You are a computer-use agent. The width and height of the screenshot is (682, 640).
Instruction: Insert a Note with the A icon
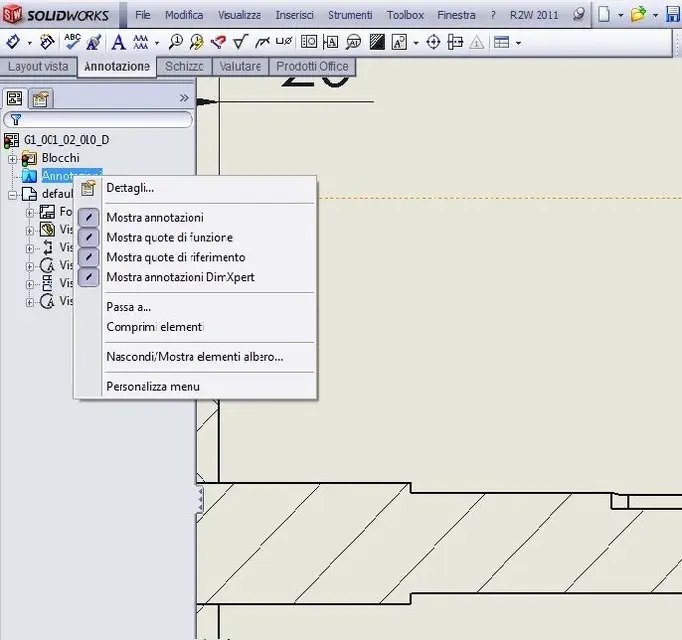[x=118, y=42]
